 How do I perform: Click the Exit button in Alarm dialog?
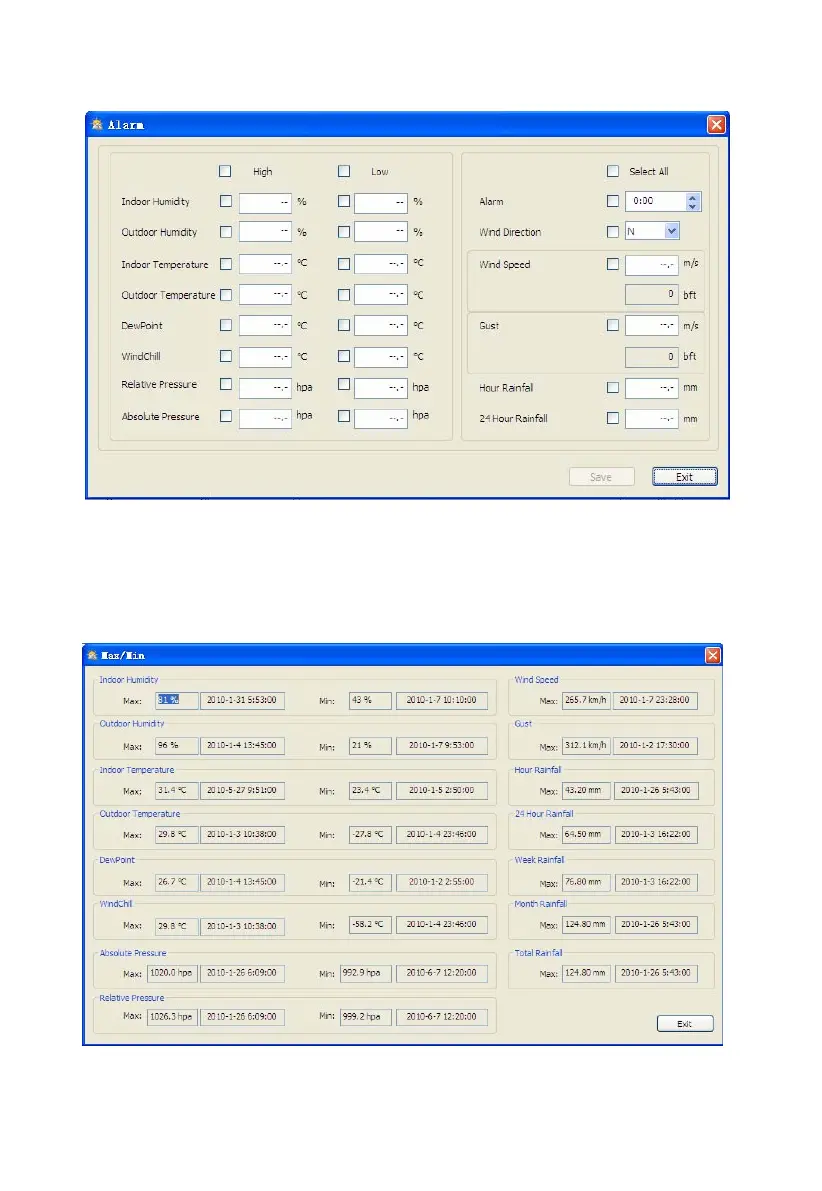[684, 476]
